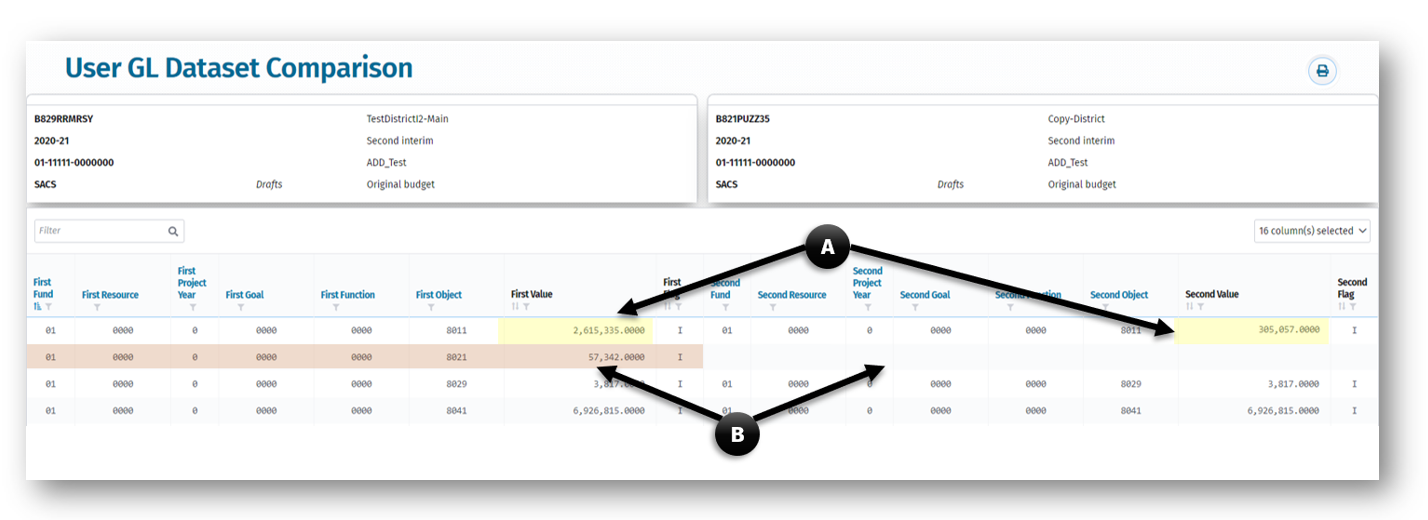Click sort arrows under Second Value
The image size is (1428, 520).
(x=1190, y=307)
